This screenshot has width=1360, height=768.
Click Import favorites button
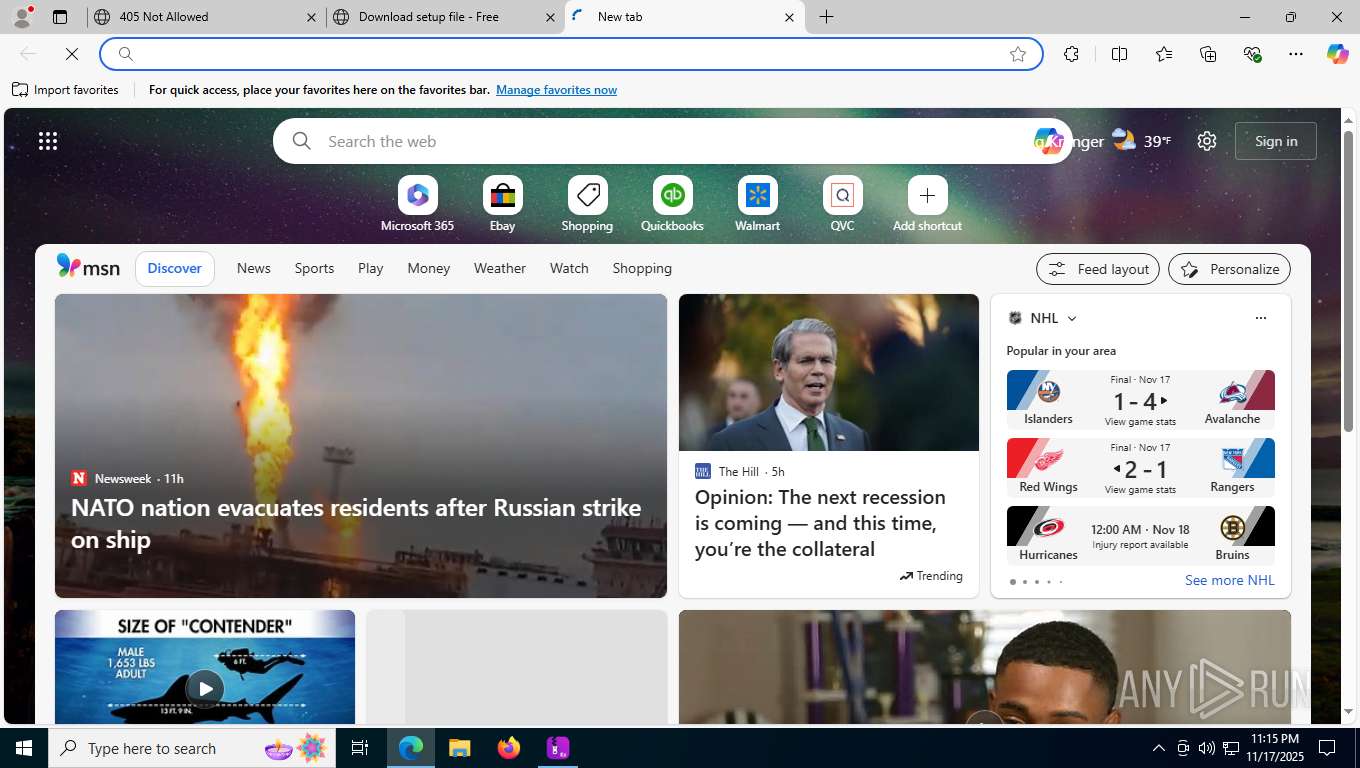point(66,90)
